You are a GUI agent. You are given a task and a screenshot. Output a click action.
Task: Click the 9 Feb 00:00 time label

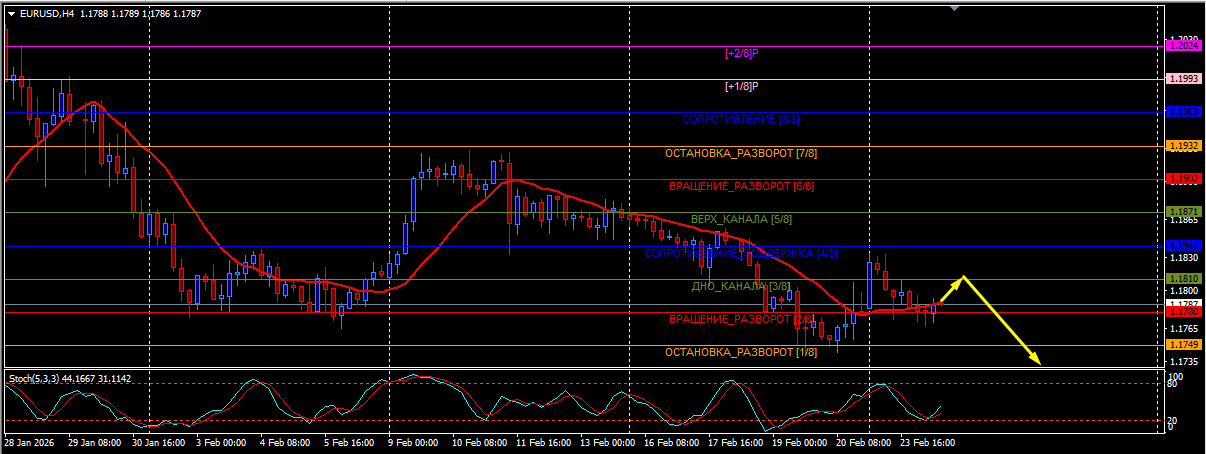point(413,441)
